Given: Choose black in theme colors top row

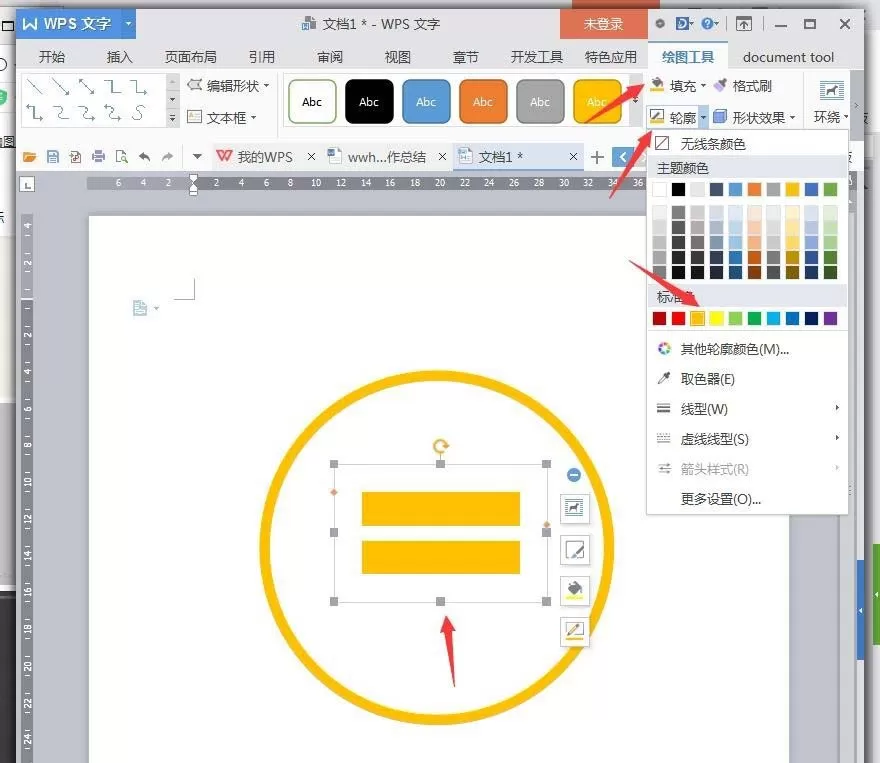Looking at the screenshot, I should [678, 190].
